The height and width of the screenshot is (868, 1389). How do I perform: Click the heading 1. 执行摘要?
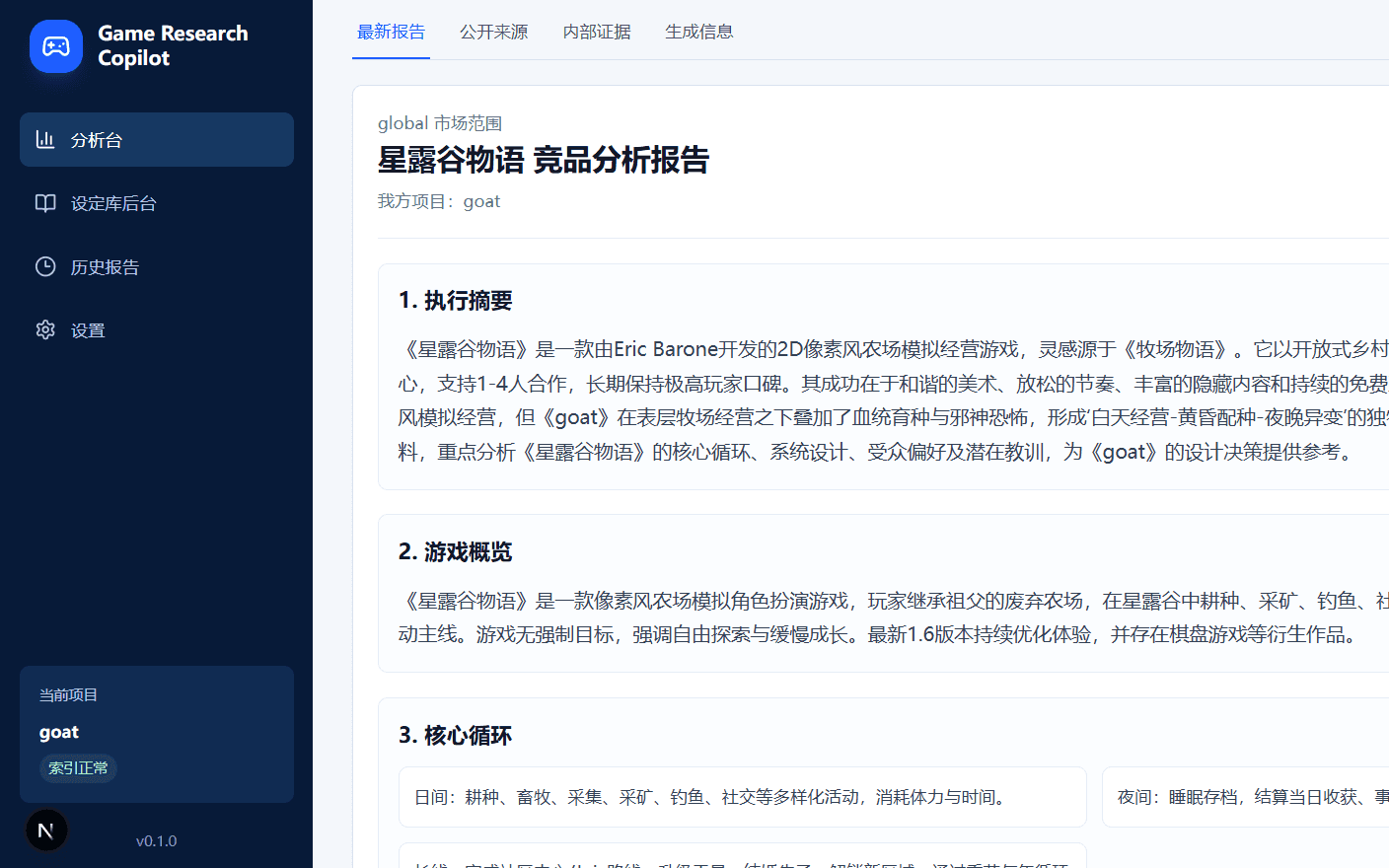point(456,301)
